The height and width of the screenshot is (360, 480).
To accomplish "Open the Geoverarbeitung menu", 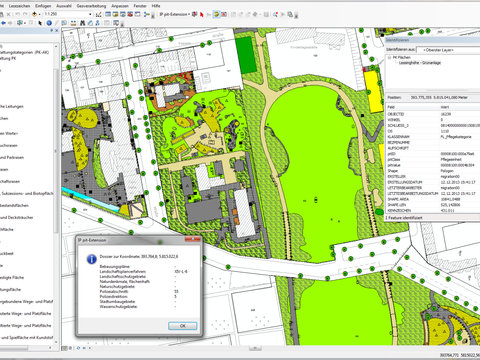I will click(91, 6).
